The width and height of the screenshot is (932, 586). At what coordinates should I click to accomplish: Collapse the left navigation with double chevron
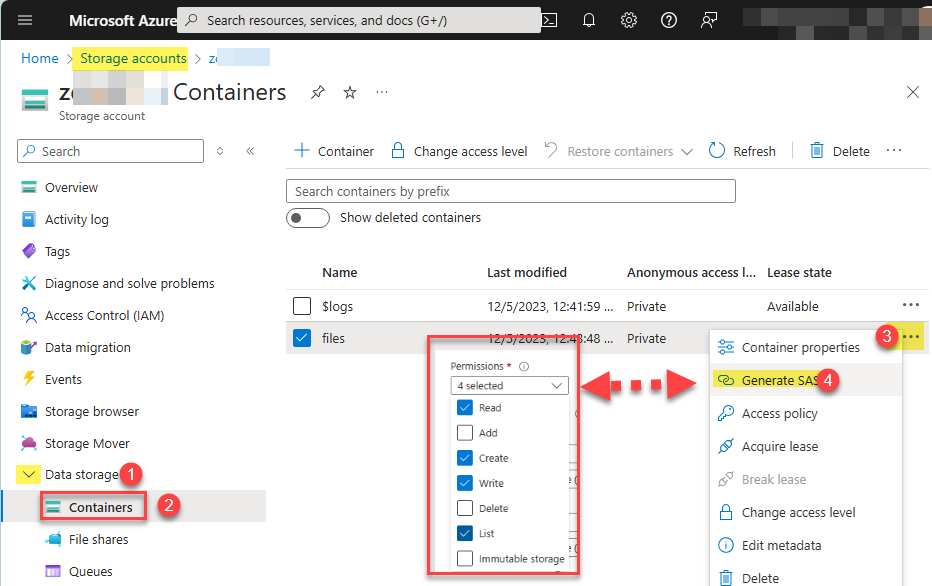coord(250,151)
